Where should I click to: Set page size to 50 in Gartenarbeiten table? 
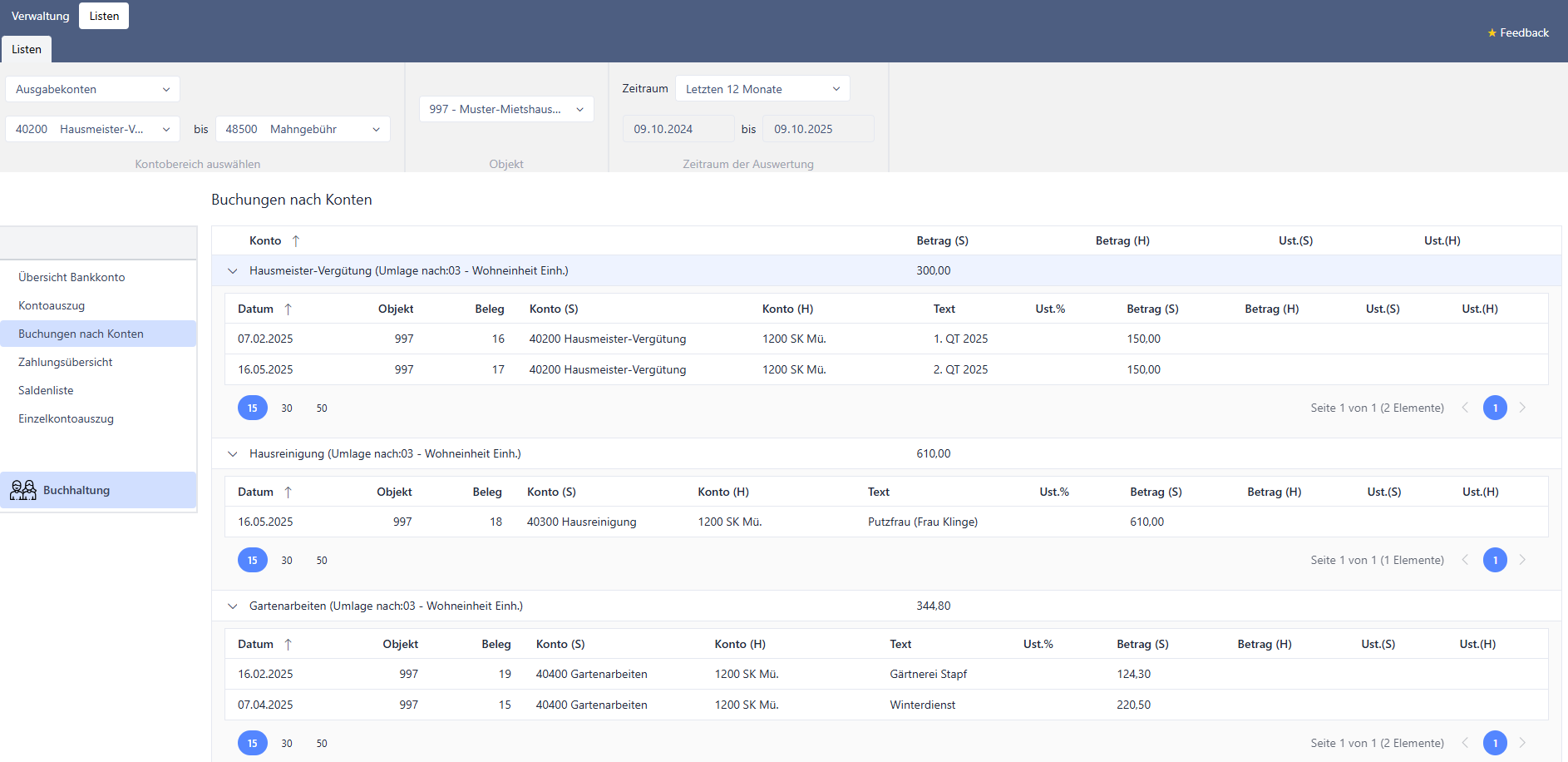[322, 744]
